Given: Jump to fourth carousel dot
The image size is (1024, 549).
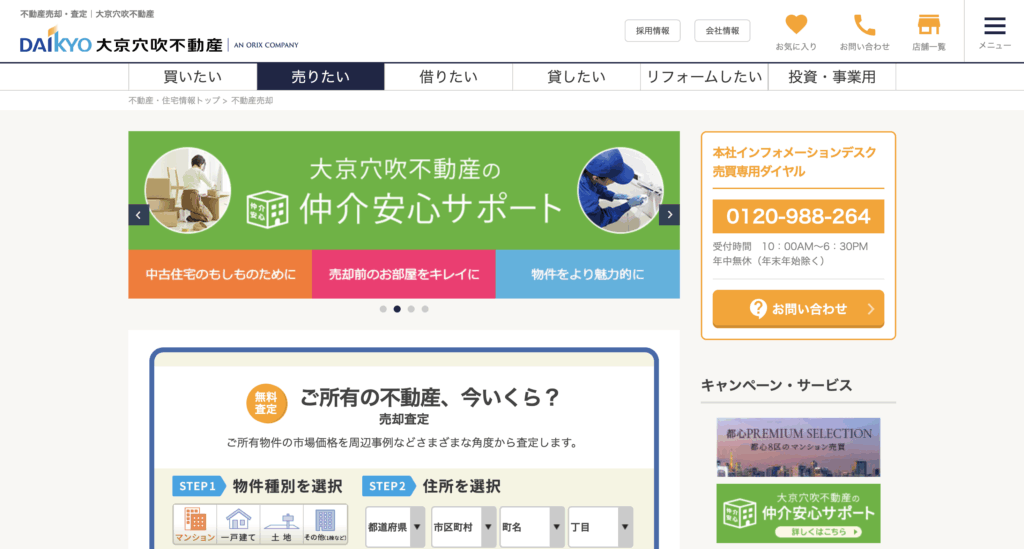Looking at the screenshot, I should 425,309.
